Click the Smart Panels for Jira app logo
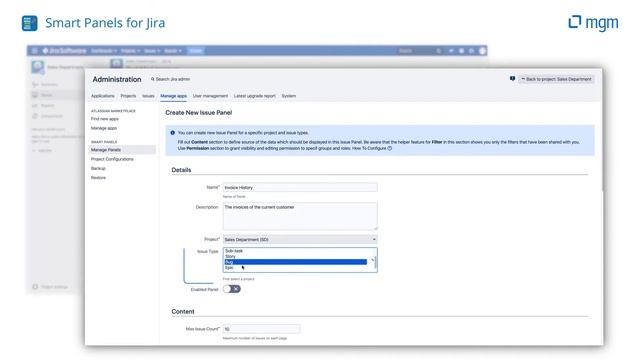The width and height of the screenshot is (640, 360). point(29,23)
